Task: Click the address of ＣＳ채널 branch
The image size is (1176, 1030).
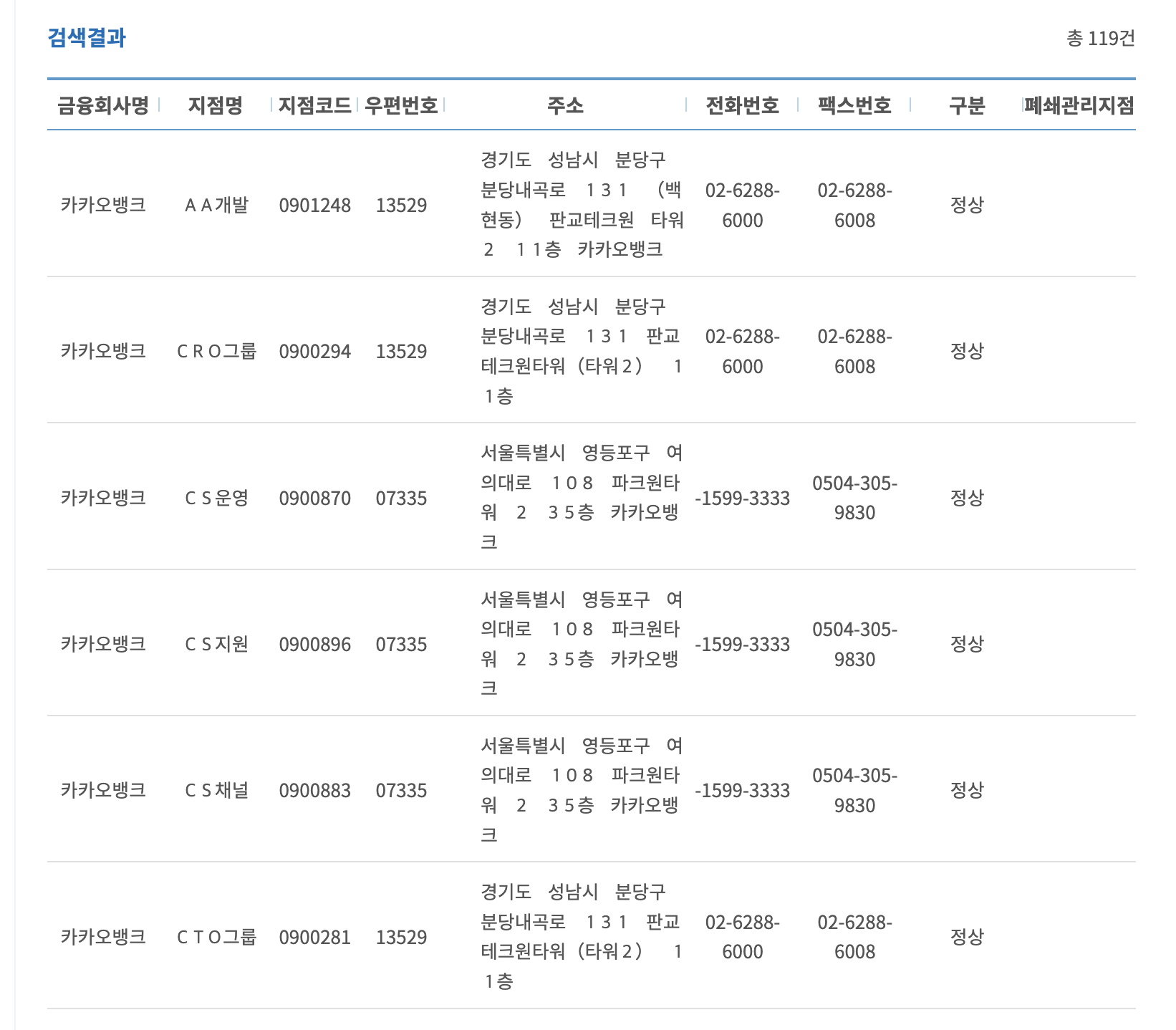Action: click(581, 790)
